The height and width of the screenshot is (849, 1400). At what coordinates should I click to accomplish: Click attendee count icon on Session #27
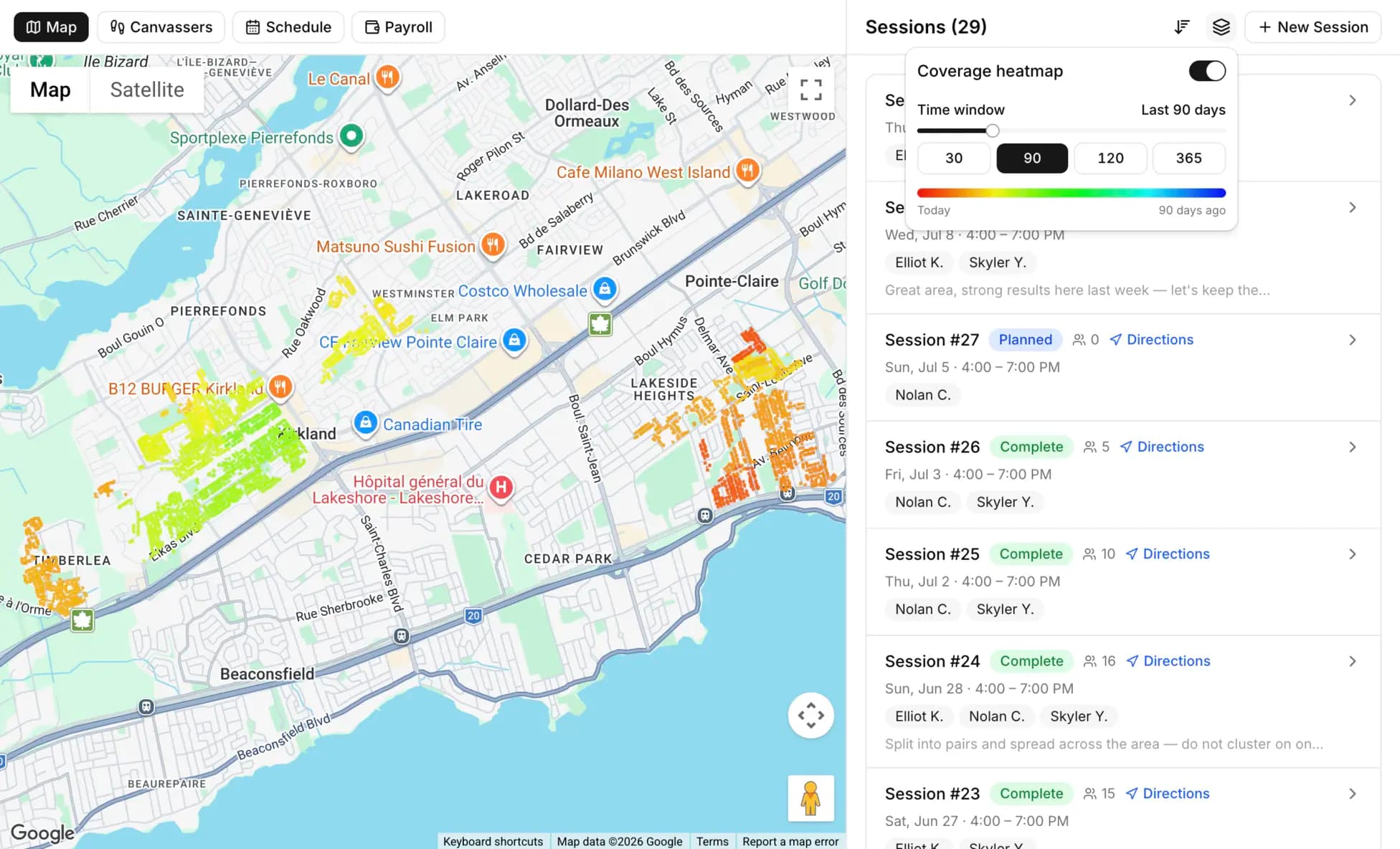click(x=1079, y=340)
